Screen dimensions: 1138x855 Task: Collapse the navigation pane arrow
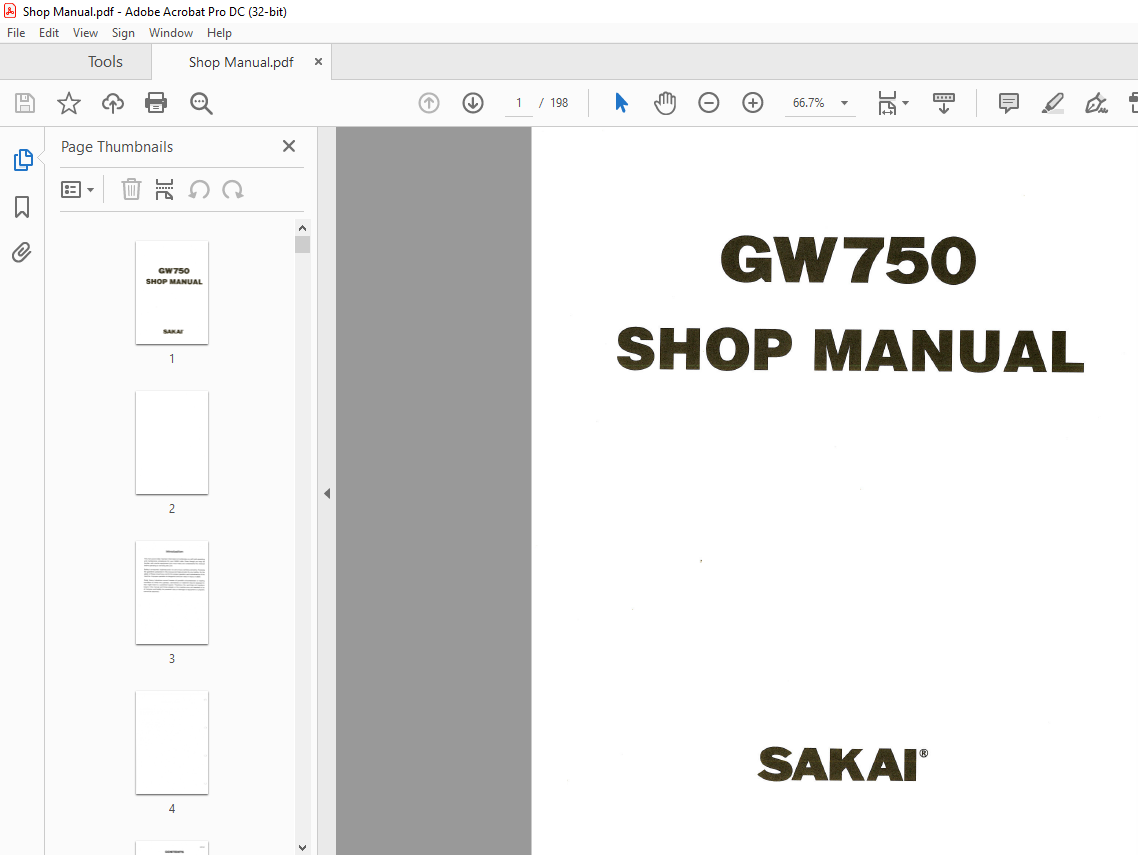click(327, 494)
